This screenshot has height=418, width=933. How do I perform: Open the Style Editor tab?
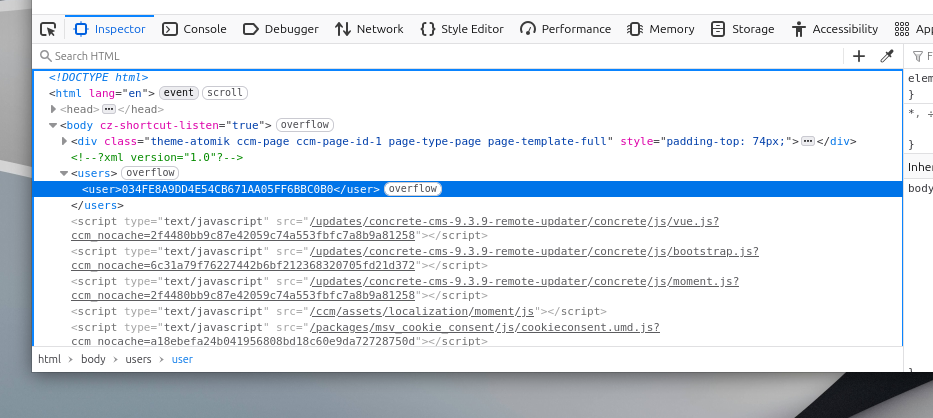(x=462, y=29)
